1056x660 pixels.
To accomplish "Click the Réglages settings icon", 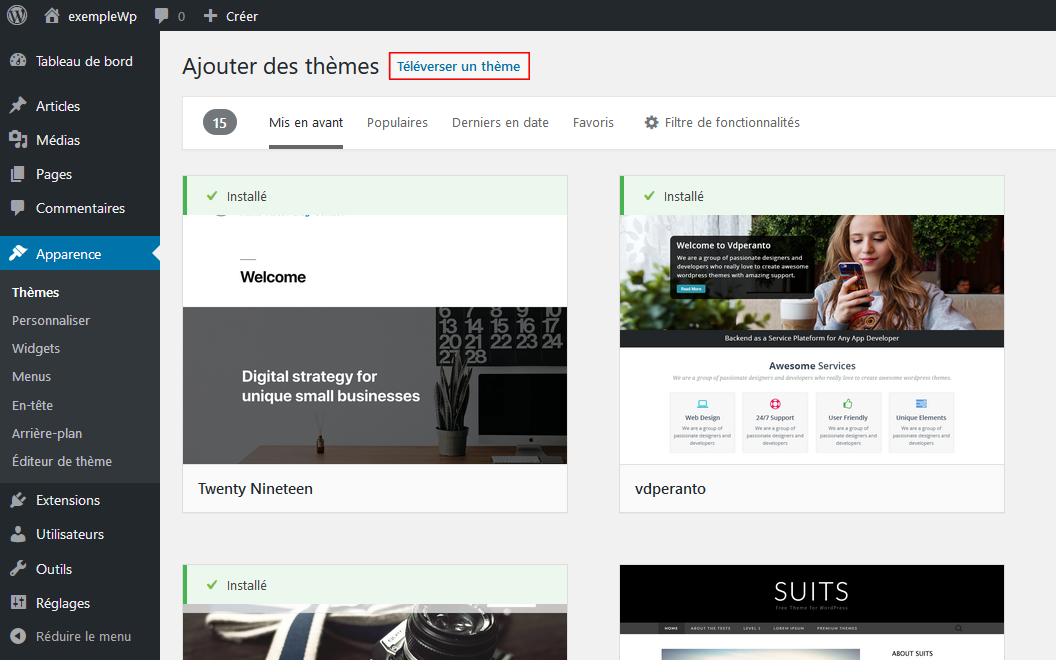I will [x=18, y=603].
